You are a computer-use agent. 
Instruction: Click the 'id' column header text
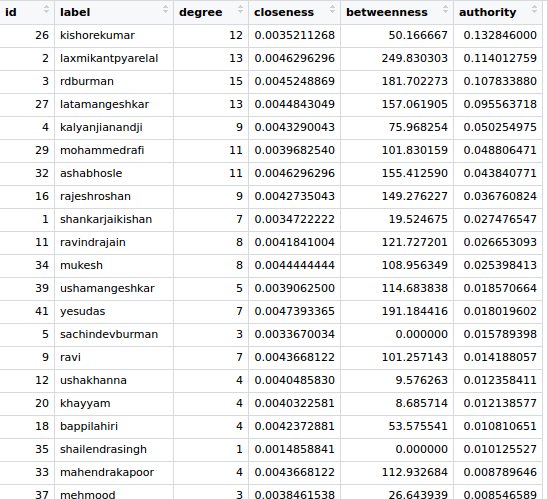tap(11, 12)
